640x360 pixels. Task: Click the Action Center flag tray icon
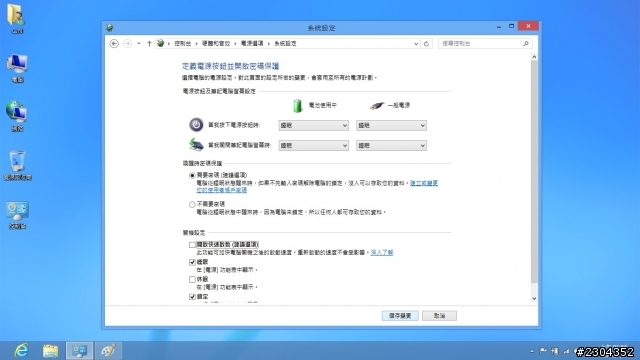[543, 351]
